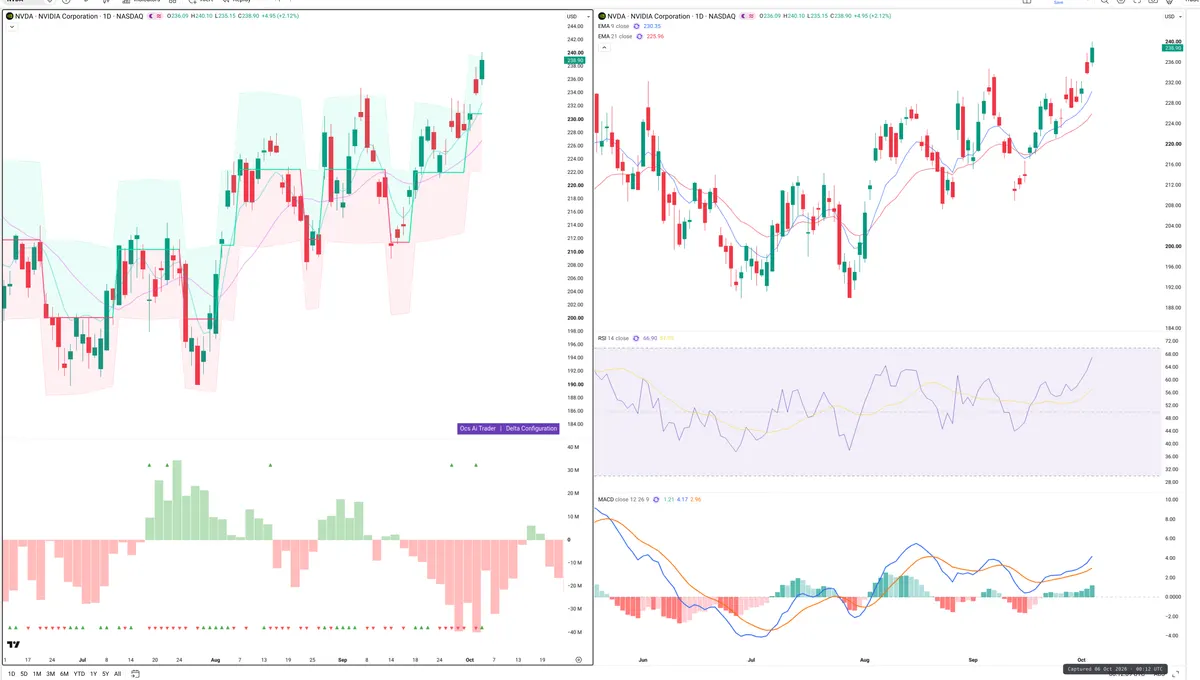Select the All time range
Viewport: 1200px width, 680px height.
tap(117, 674)
